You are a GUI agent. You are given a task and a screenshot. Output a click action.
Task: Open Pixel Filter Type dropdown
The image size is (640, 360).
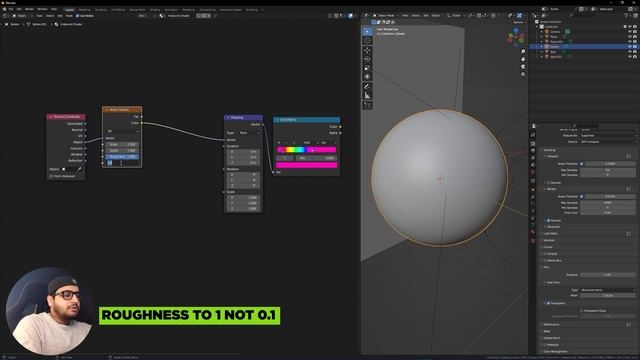[607, 290]
